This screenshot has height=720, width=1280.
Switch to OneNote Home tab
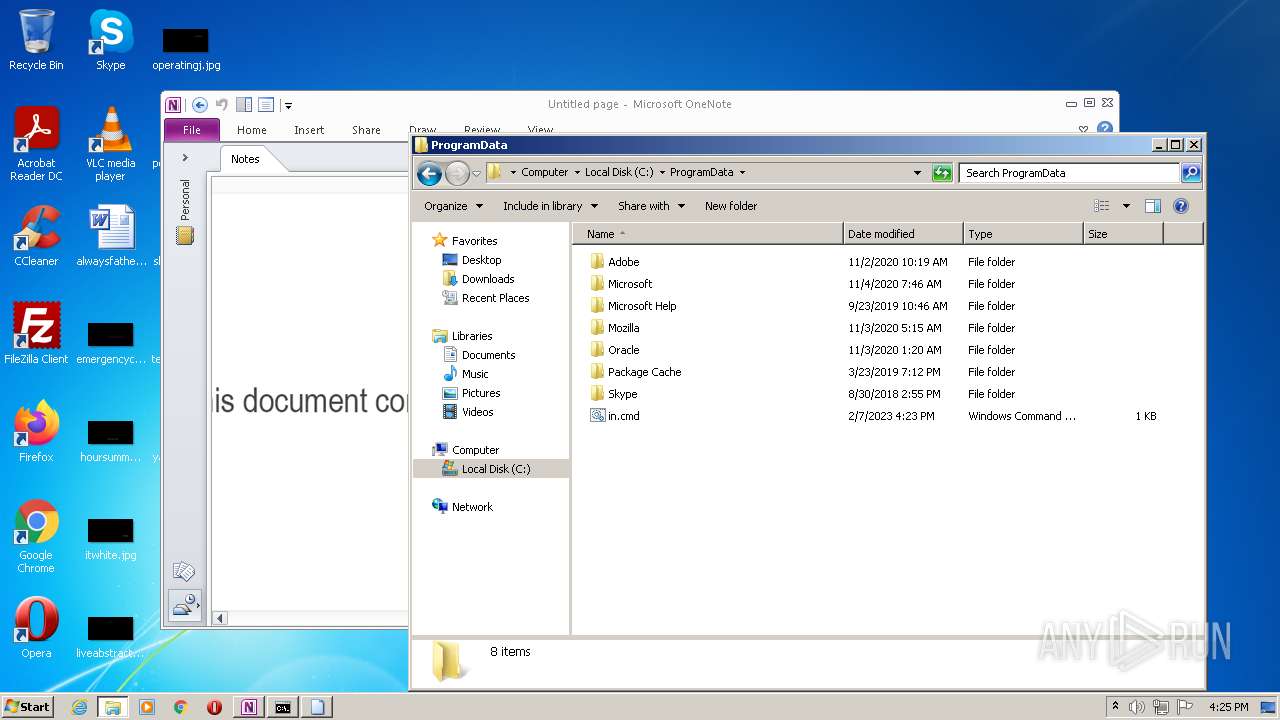pyautogui.click(x=251, y=130)
